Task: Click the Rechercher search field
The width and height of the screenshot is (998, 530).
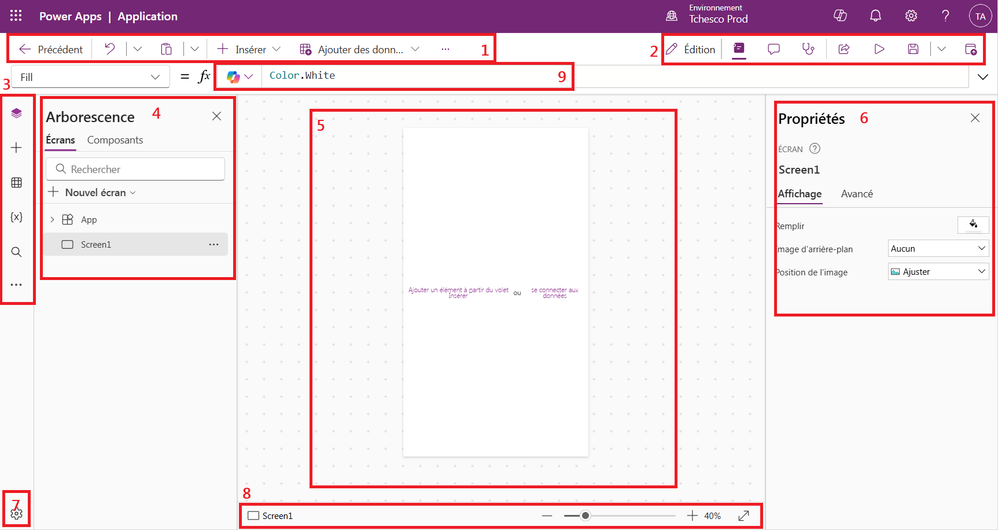Action: pos(135,169)
